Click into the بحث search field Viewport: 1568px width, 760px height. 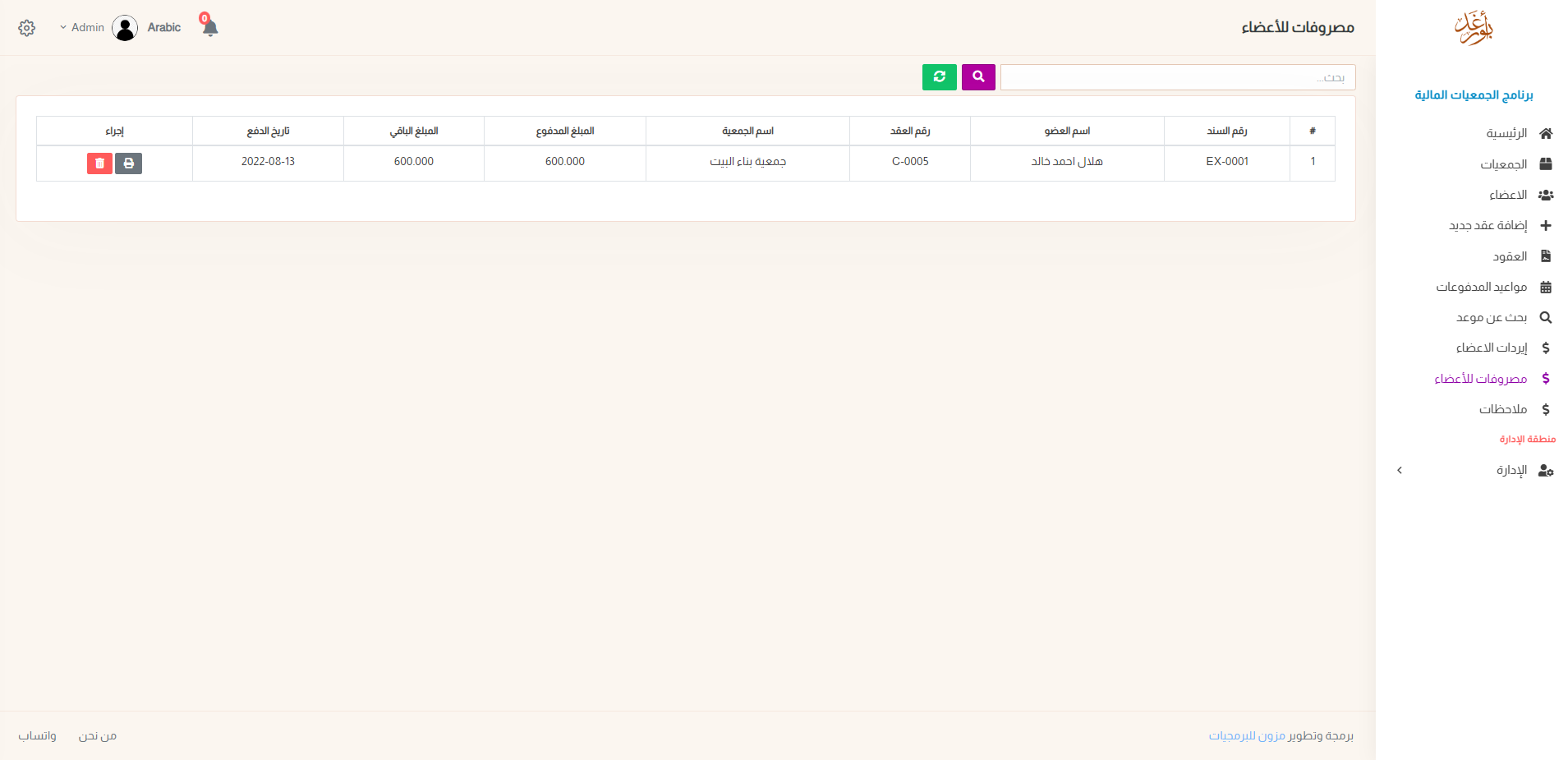click(1177, 78)
